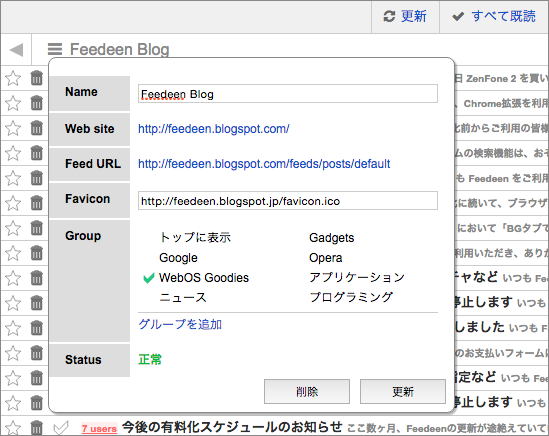Click the グループを追加 link
This screenshot has height=436, width=549.
[x=180, y=324]
